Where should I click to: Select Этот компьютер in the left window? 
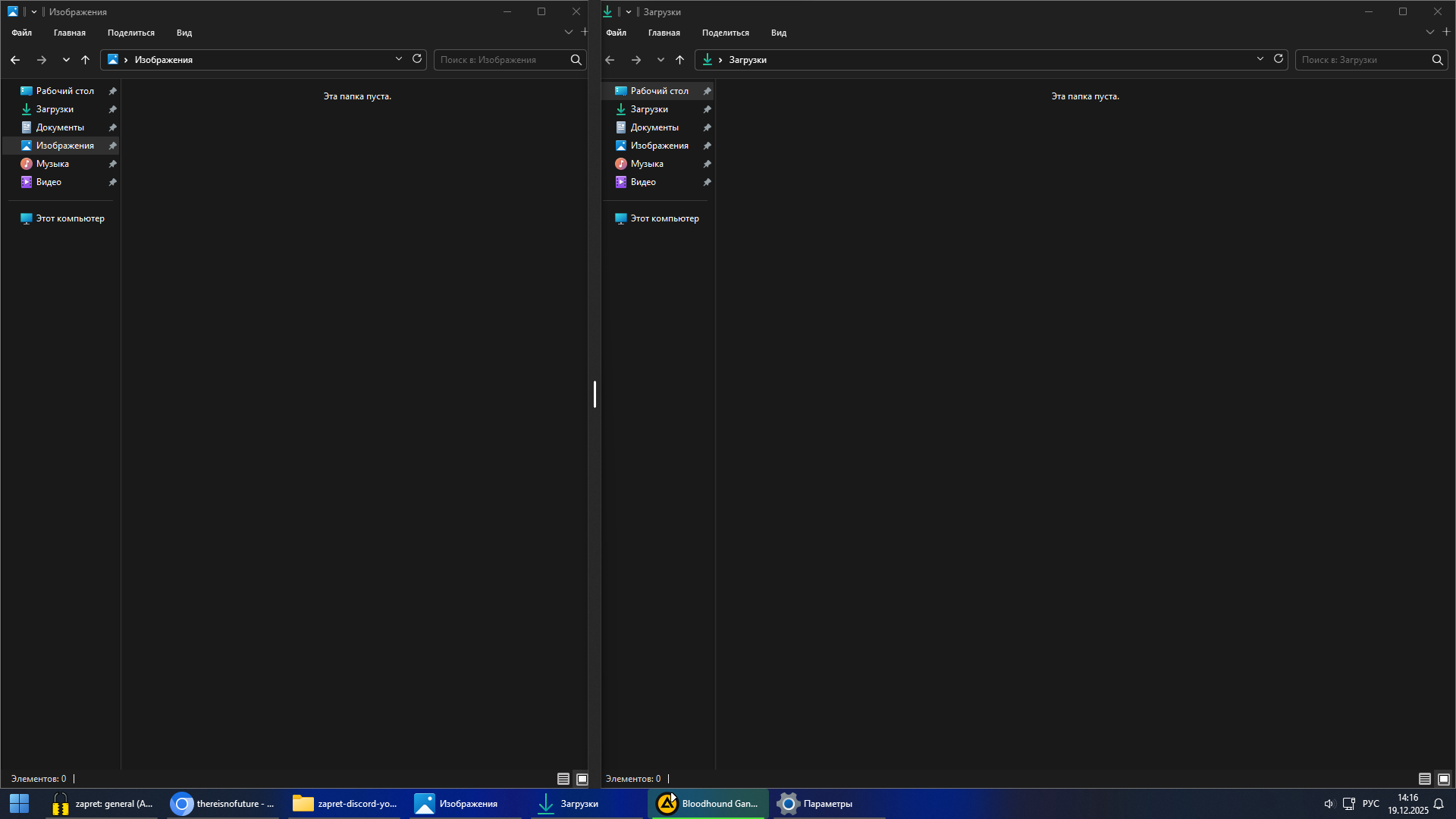pos(70,218)
